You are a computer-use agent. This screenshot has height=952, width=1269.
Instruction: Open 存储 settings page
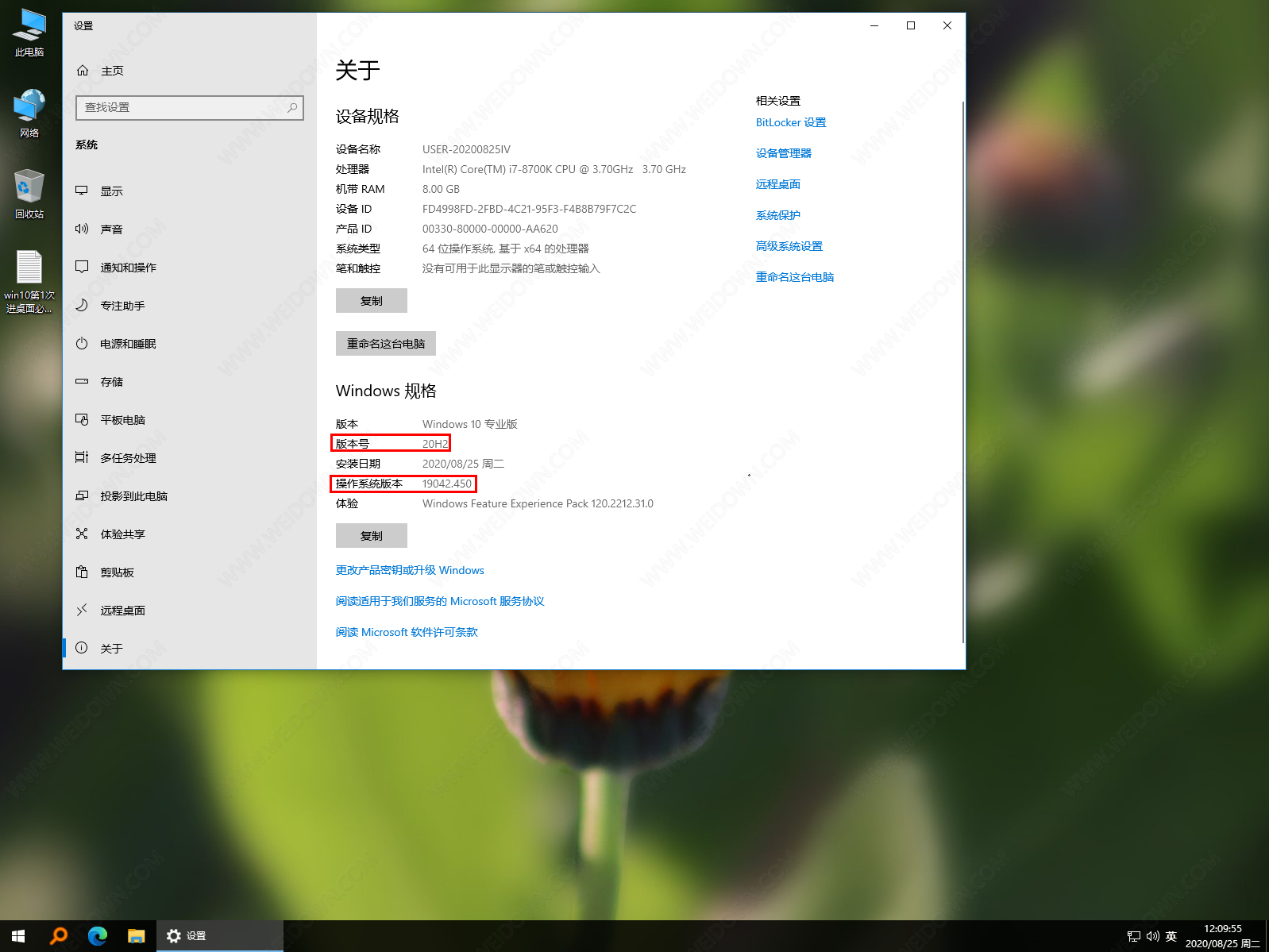[190, 381]
